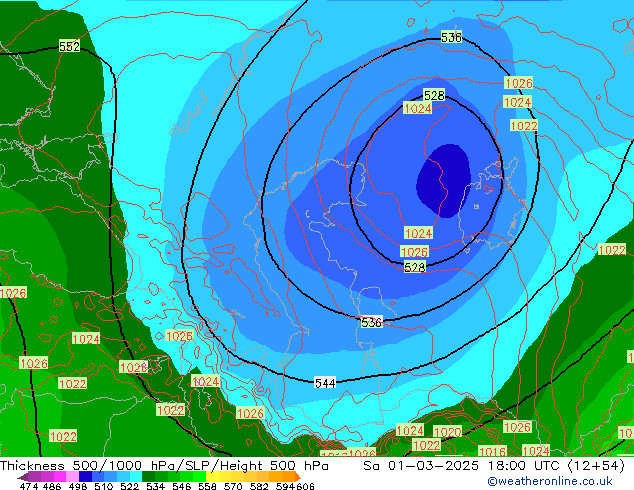This screenshot has width=634, height=490.
Task: Click the 544 height contour label
Action: click(325, 383)
